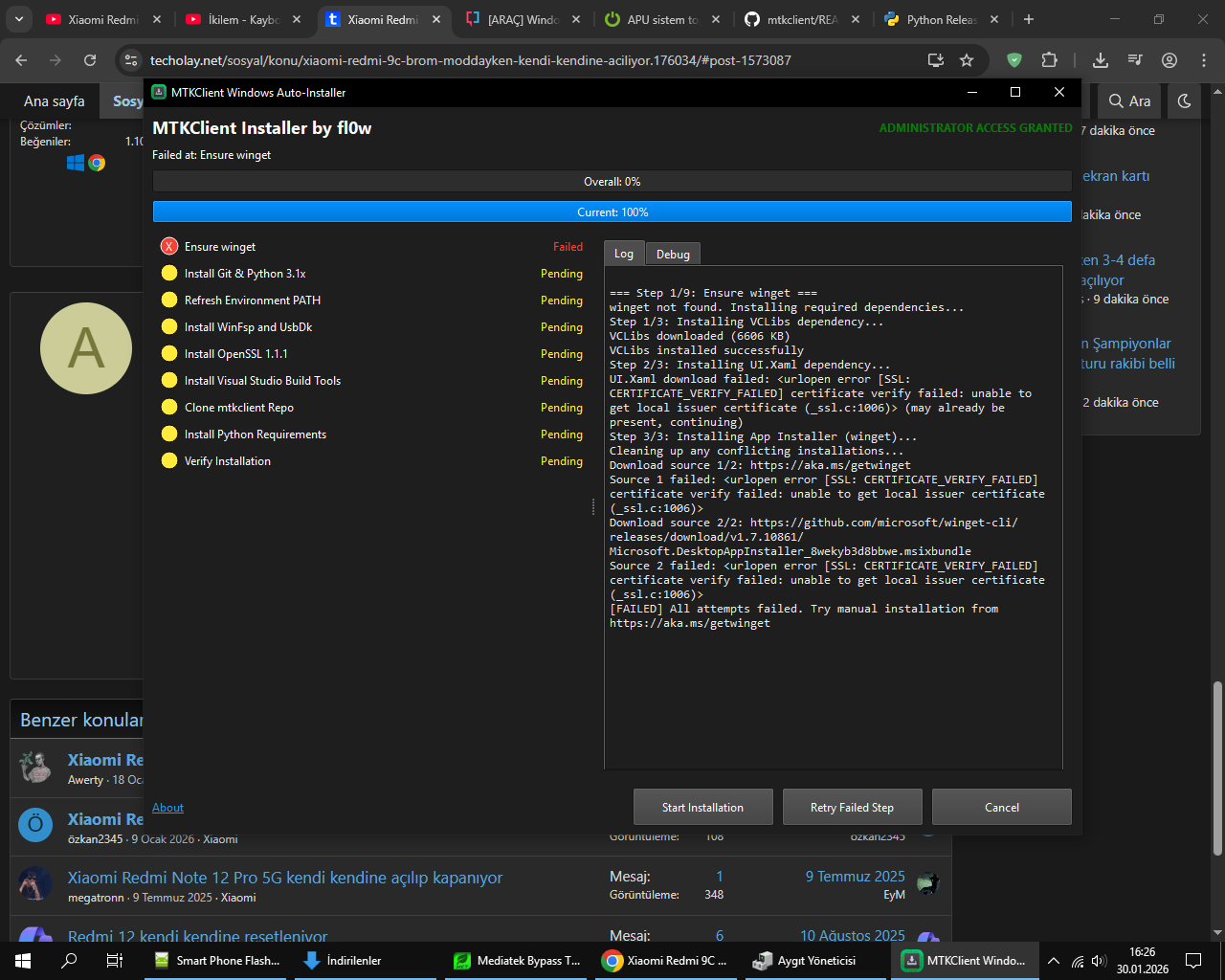Open the Xiaomi Redmi Note 12 Pro 5G thread link

[285, 878]
